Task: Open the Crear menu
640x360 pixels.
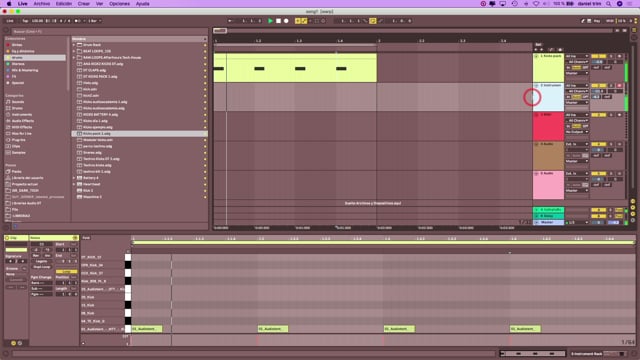Action: point(84,4)
